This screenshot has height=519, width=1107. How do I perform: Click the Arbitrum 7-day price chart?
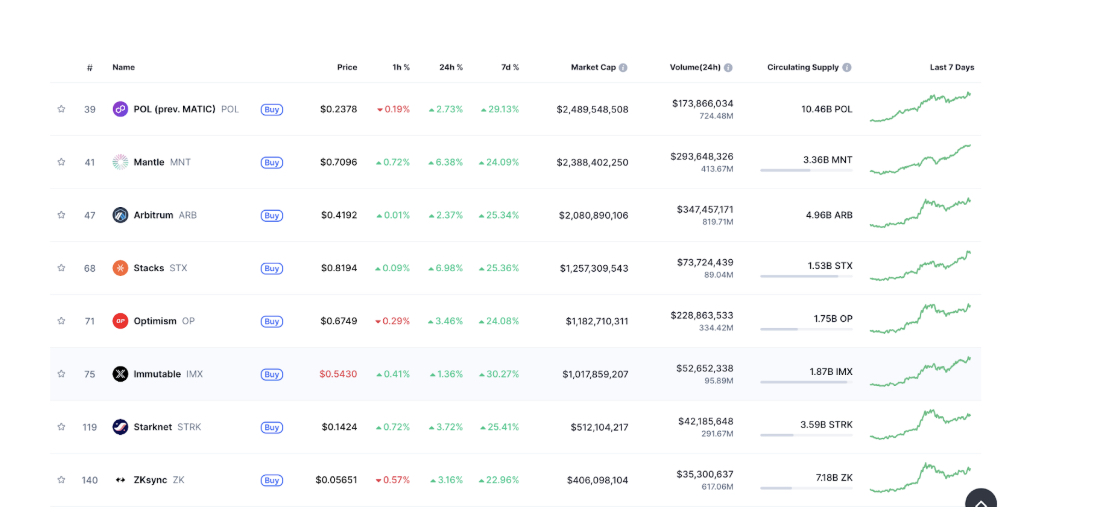pyautogui.click(x=921, y=213)
